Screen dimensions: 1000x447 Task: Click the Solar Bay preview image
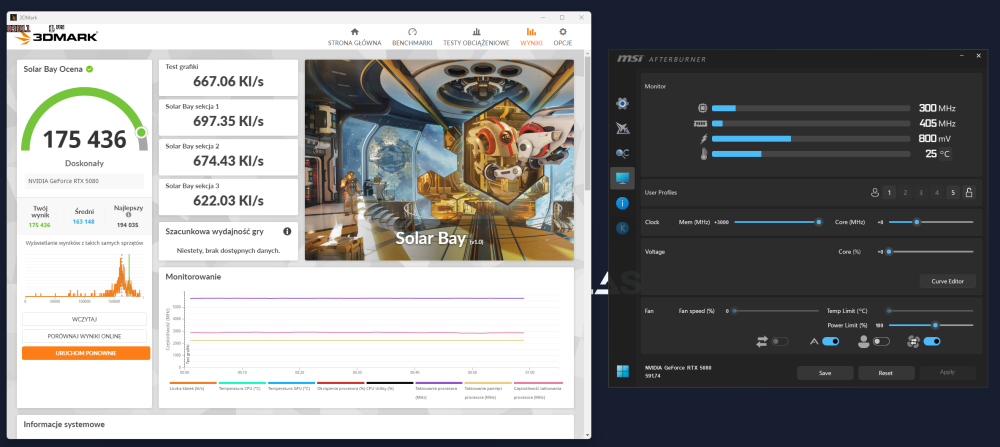(439, 160)
